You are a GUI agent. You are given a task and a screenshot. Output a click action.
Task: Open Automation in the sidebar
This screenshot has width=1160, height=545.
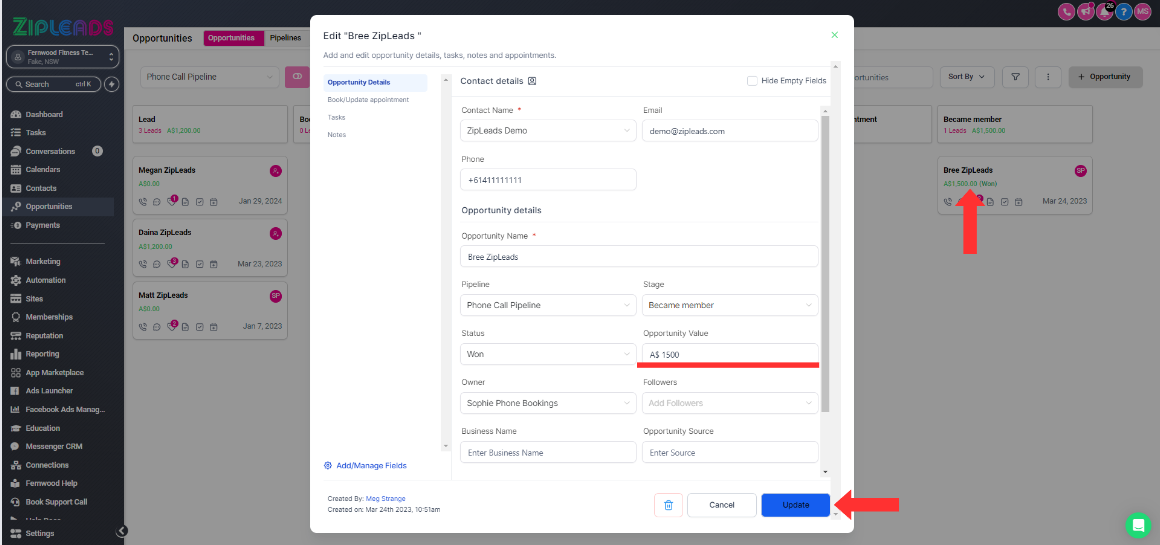(45, 280)
